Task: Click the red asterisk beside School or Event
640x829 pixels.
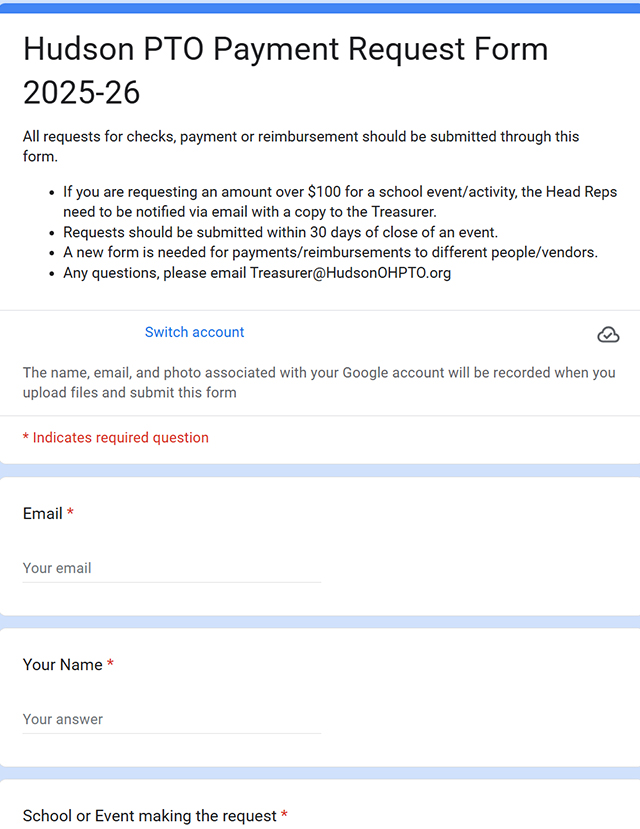Action: tap(284, 816)
